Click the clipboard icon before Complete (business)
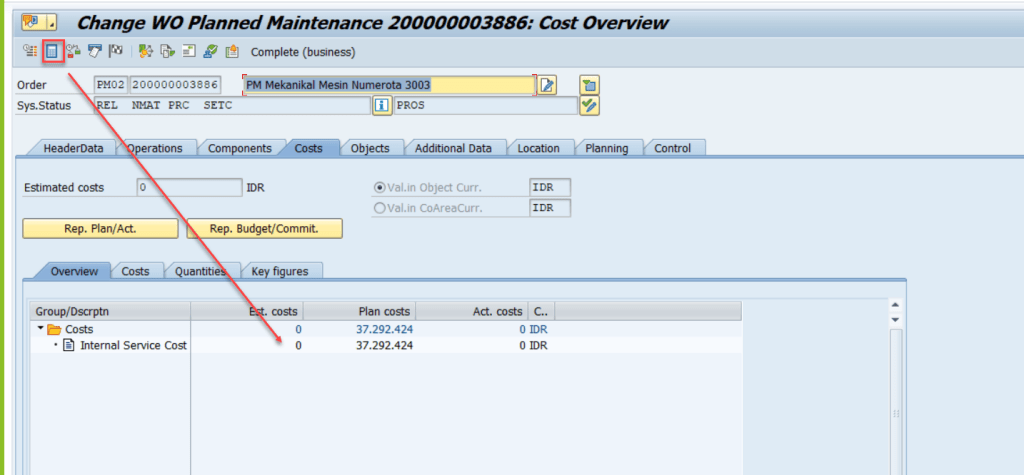 pyautogui.click(x=232, y=51)
